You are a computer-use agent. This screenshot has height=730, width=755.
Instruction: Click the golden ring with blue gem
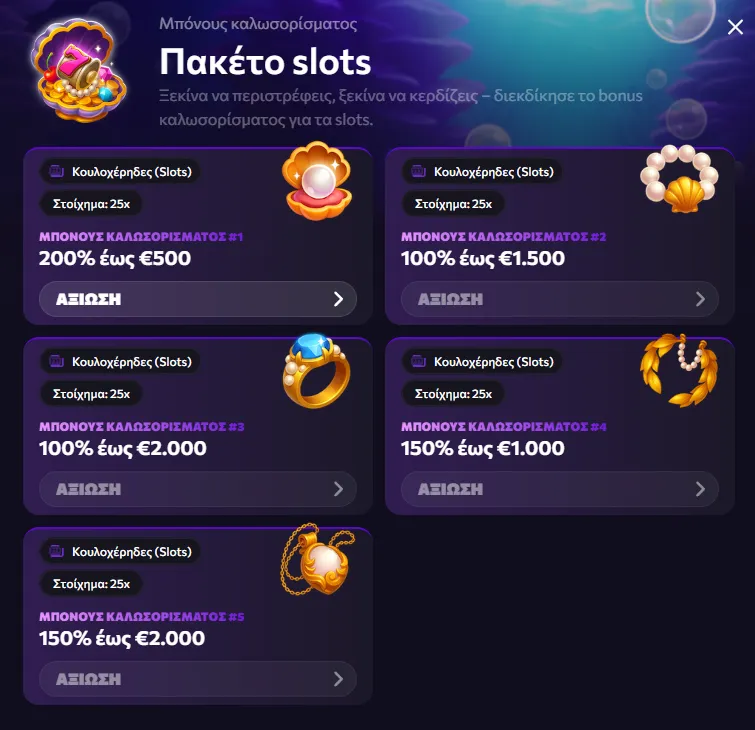[x=316, y=370]
